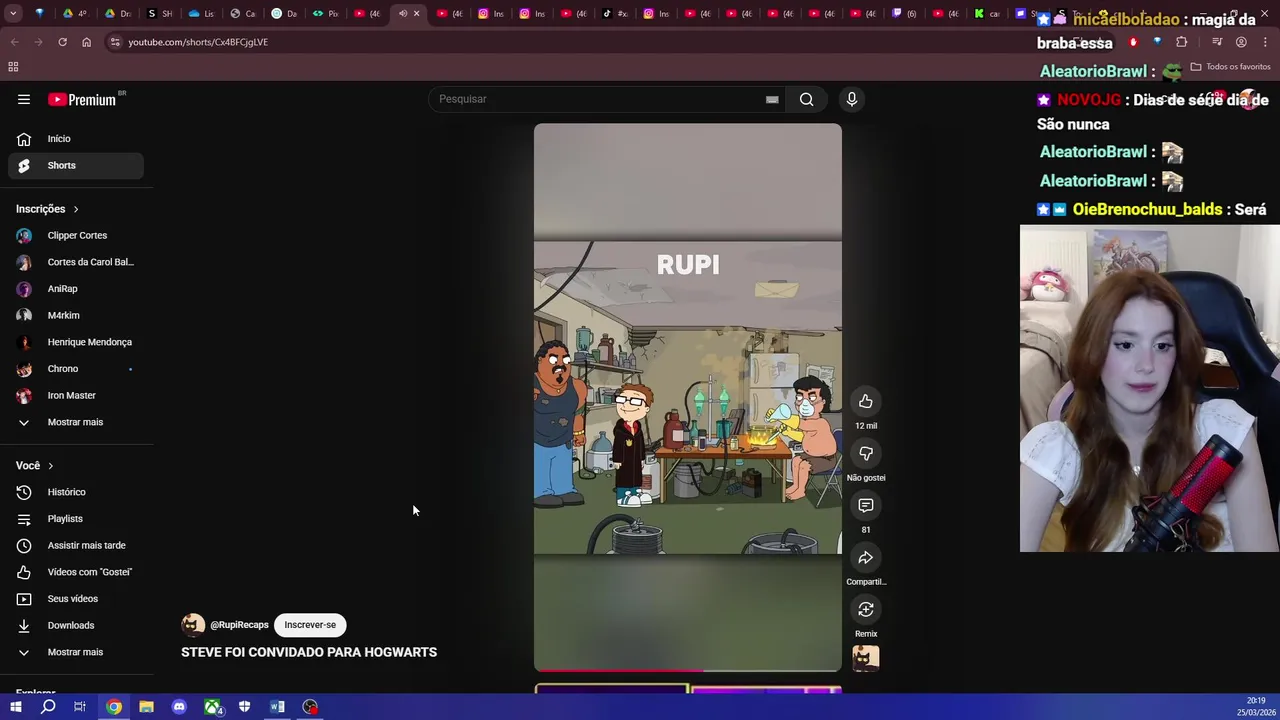Viewport: 1280px width, 720px height.
Task: Click the search magnifier button
Action: click(806, 99)
